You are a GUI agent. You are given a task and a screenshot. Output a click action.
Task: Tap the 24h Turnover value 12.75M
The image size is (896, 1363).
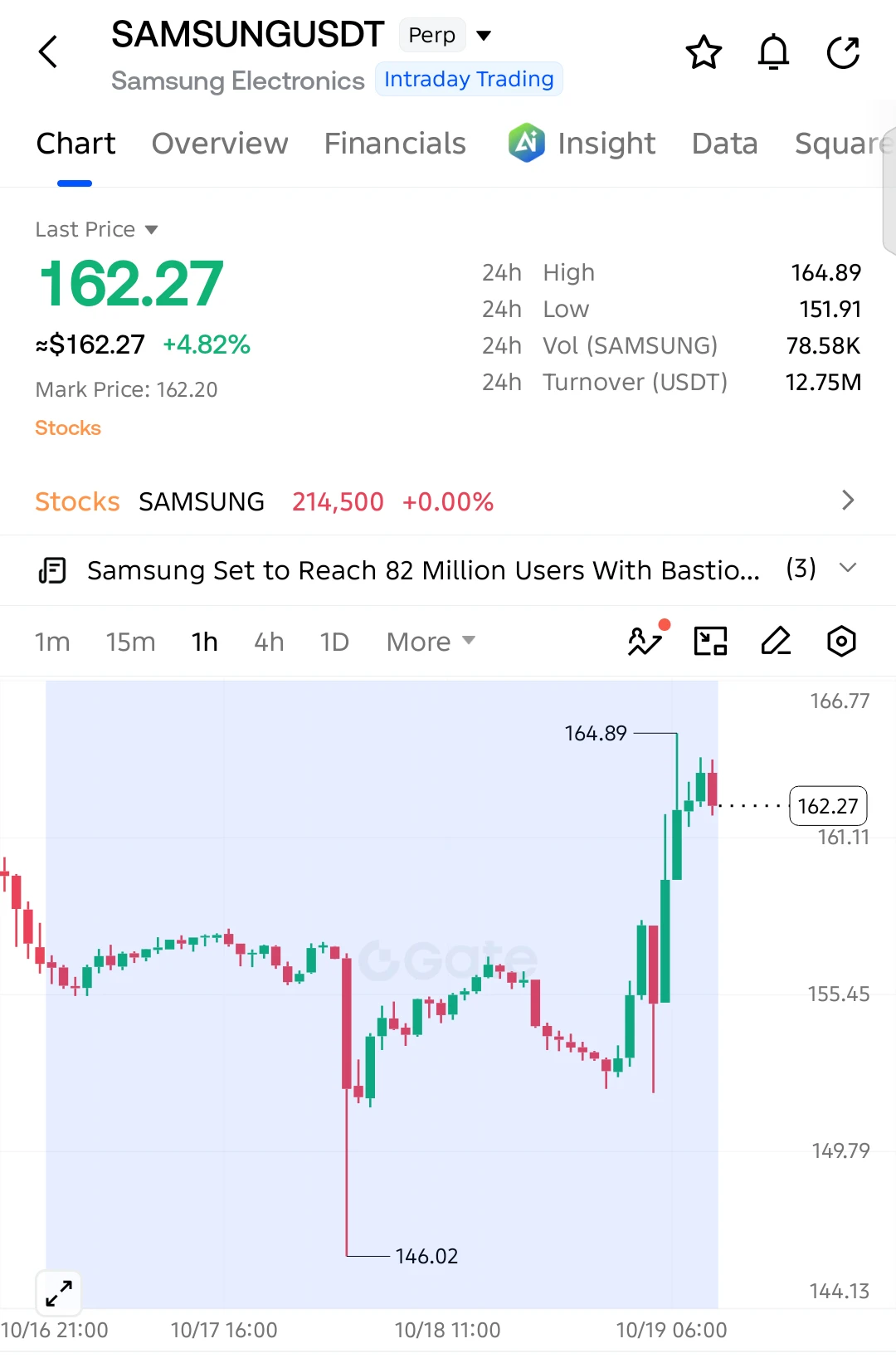click(823, 382)
